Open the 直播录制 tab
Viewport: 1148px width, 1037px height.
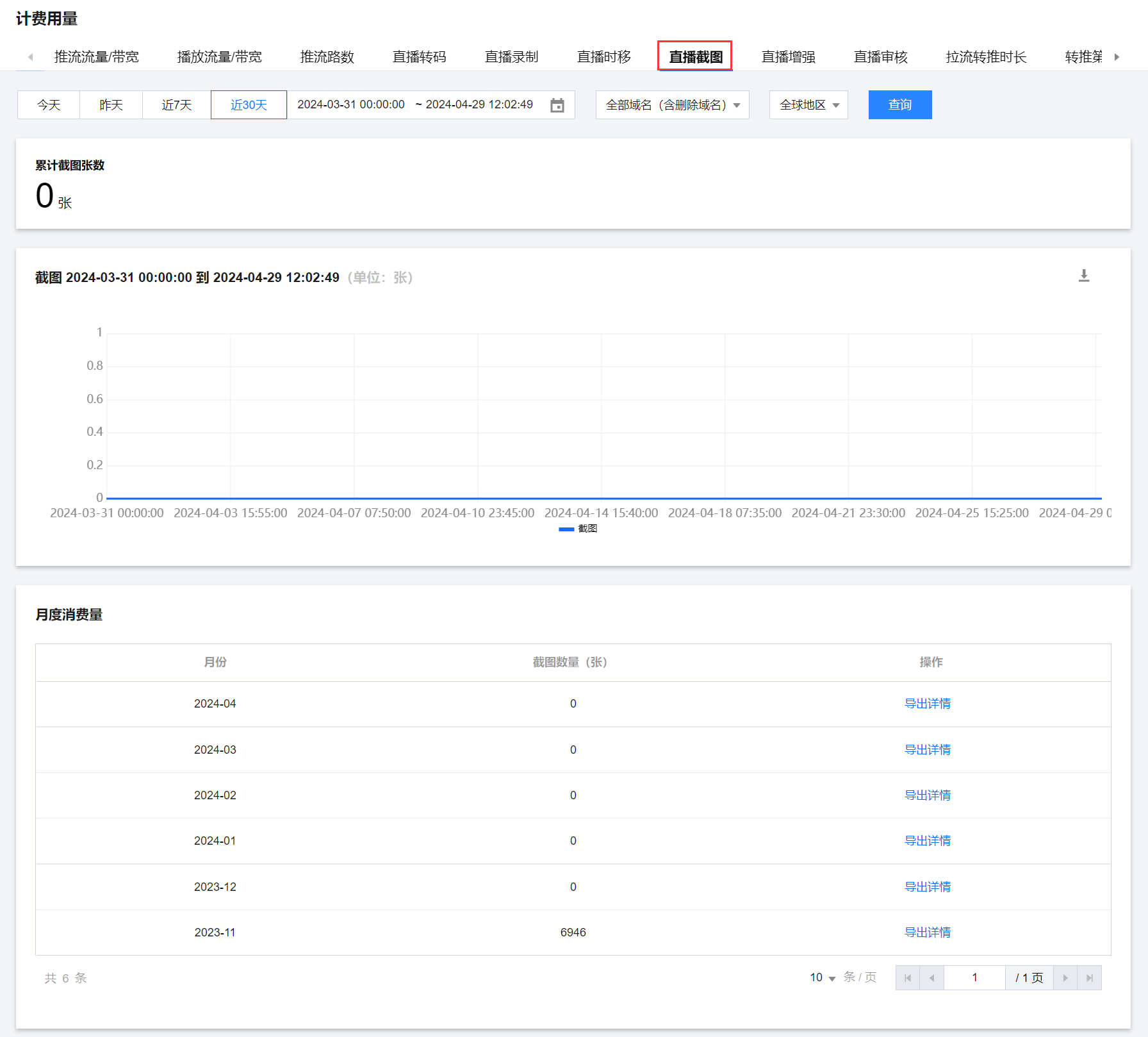pyautogui.click(x=511, y=57)
